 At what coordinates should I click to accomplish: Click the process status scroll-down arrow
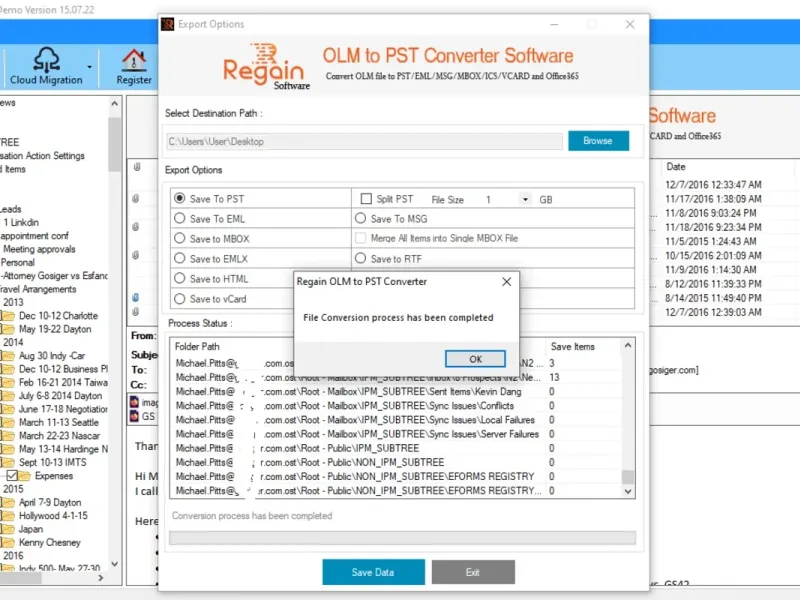628,491
